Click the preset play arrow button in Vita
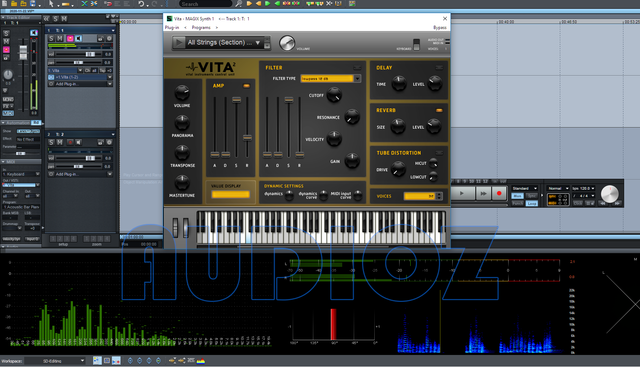 pyautogui.click(x=178, y=42)
